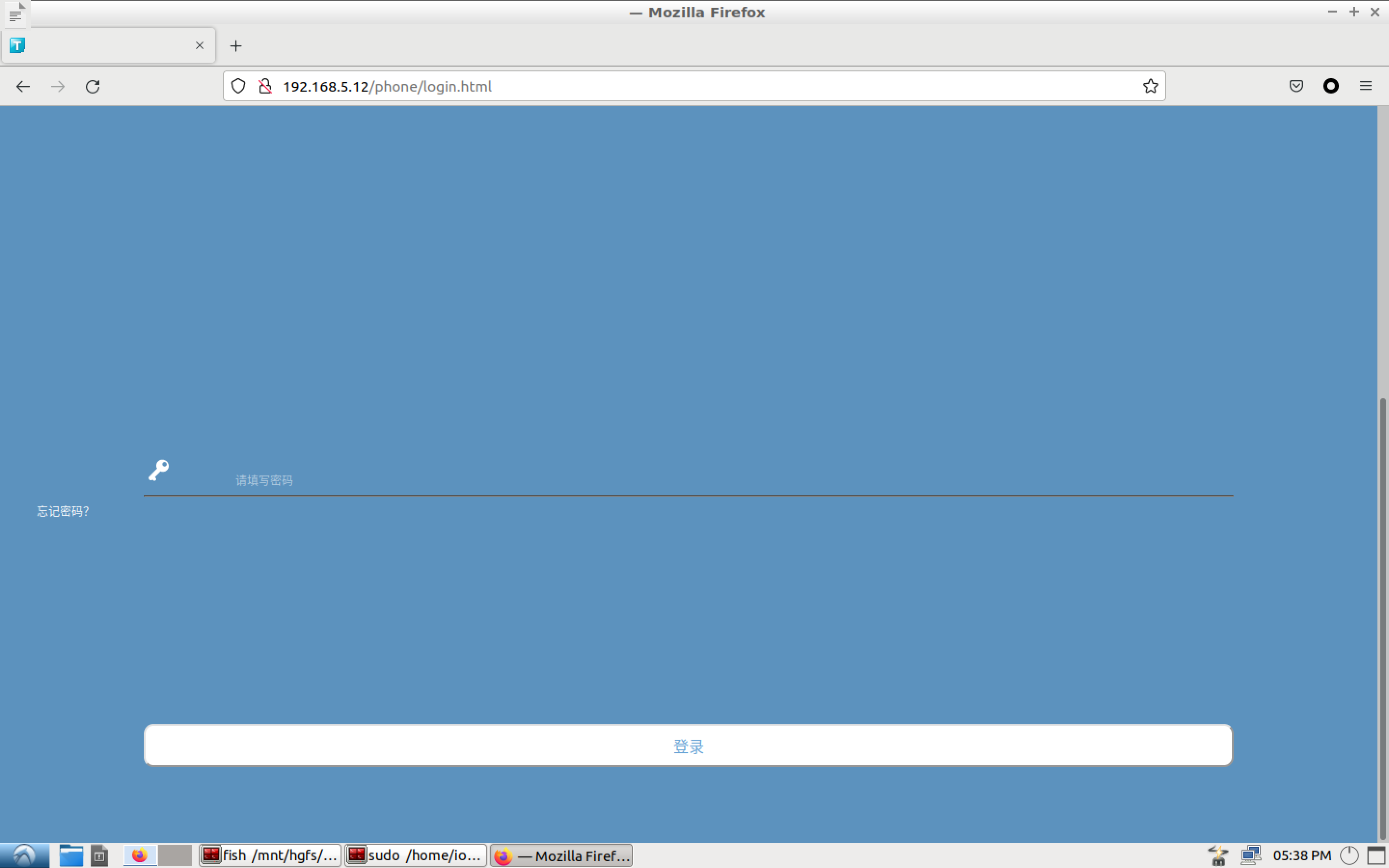Open the Firefox hamburger menu

coord(1366,86)
